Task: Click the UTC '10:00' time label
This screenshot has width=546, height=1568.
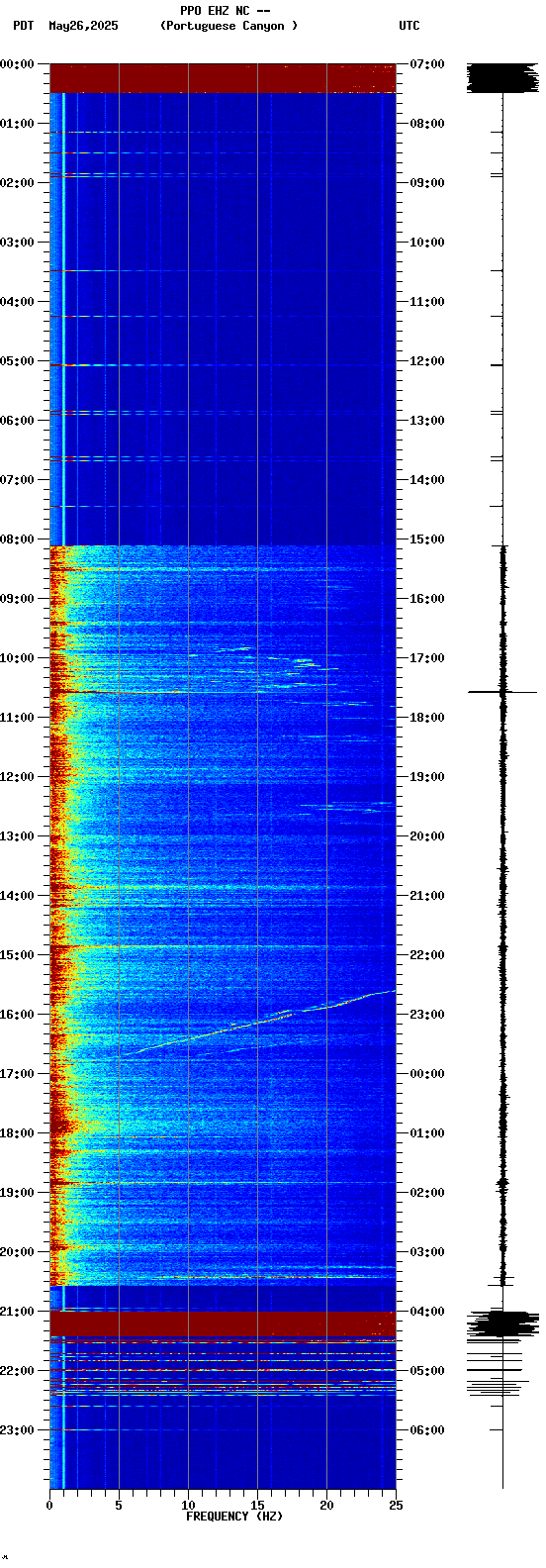Action: [427, 243]
